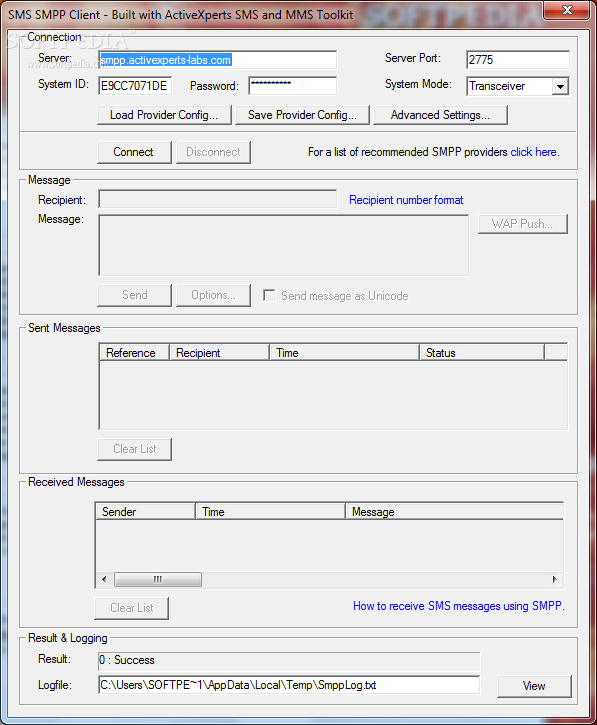Click the Options button

tap(213, 295)
